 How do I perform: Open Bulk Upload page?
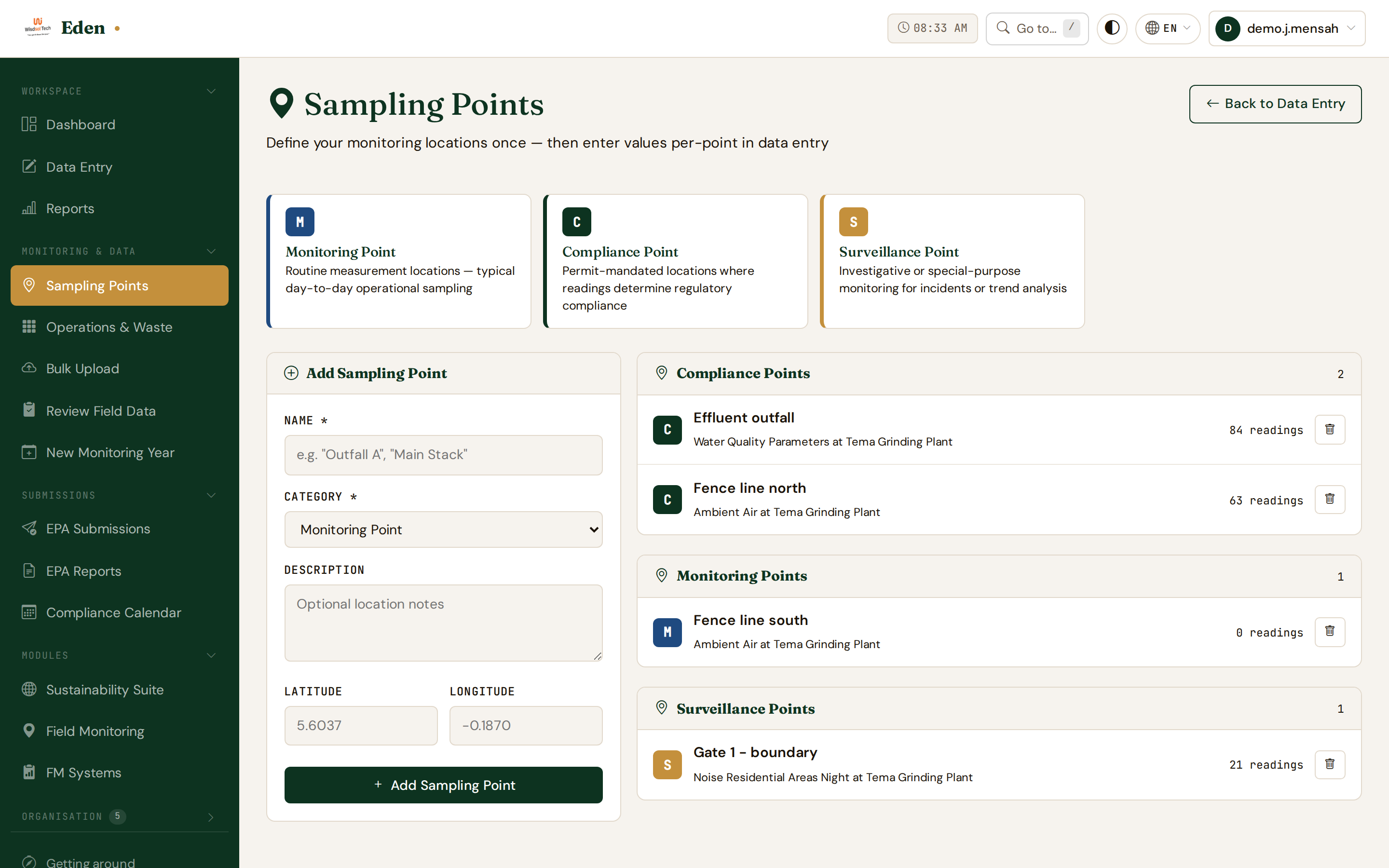point(120,368)
